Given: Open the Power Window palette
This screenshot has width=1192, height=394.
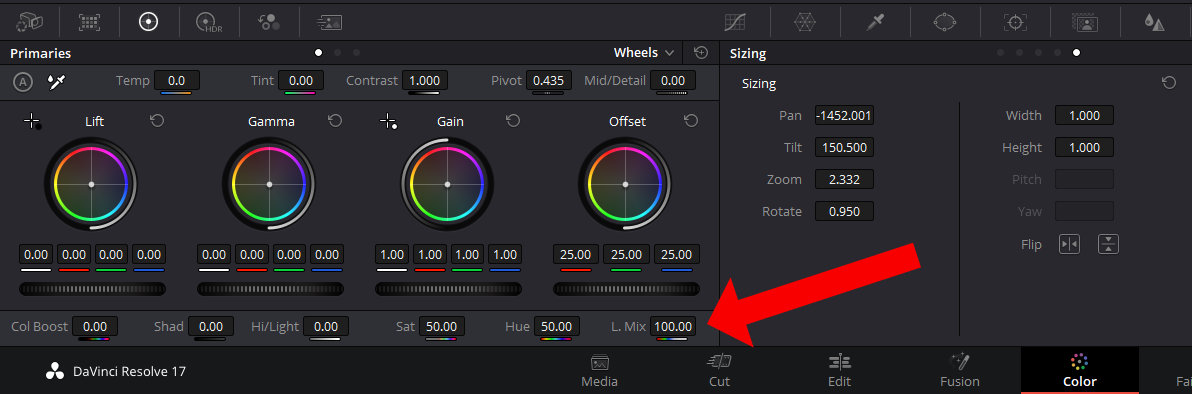Looking at the screenshot, I should pyautogui.click(x=944, y=22).
